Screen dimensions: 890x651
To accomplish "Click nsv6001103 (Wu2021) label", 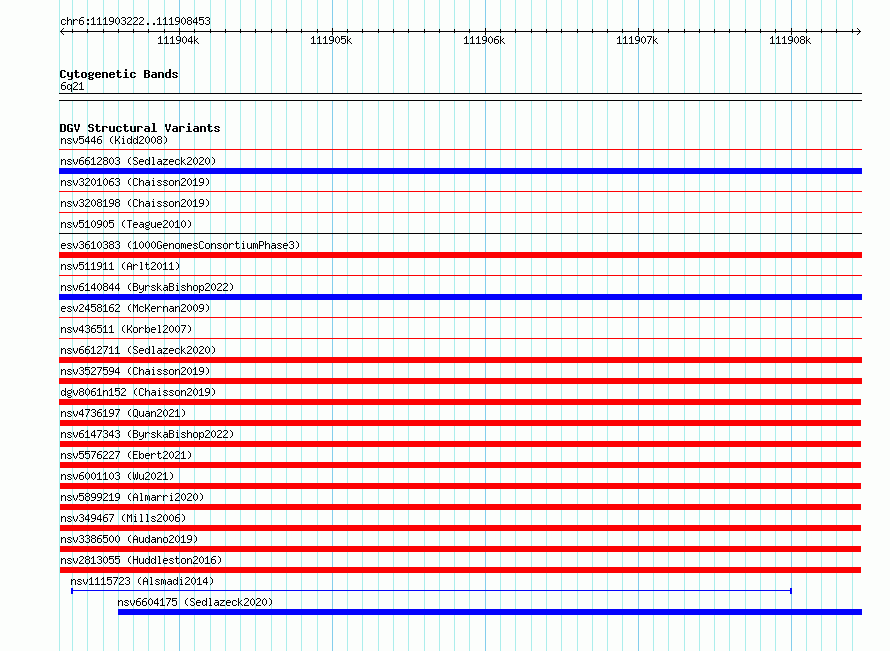I will click(117, 476).
